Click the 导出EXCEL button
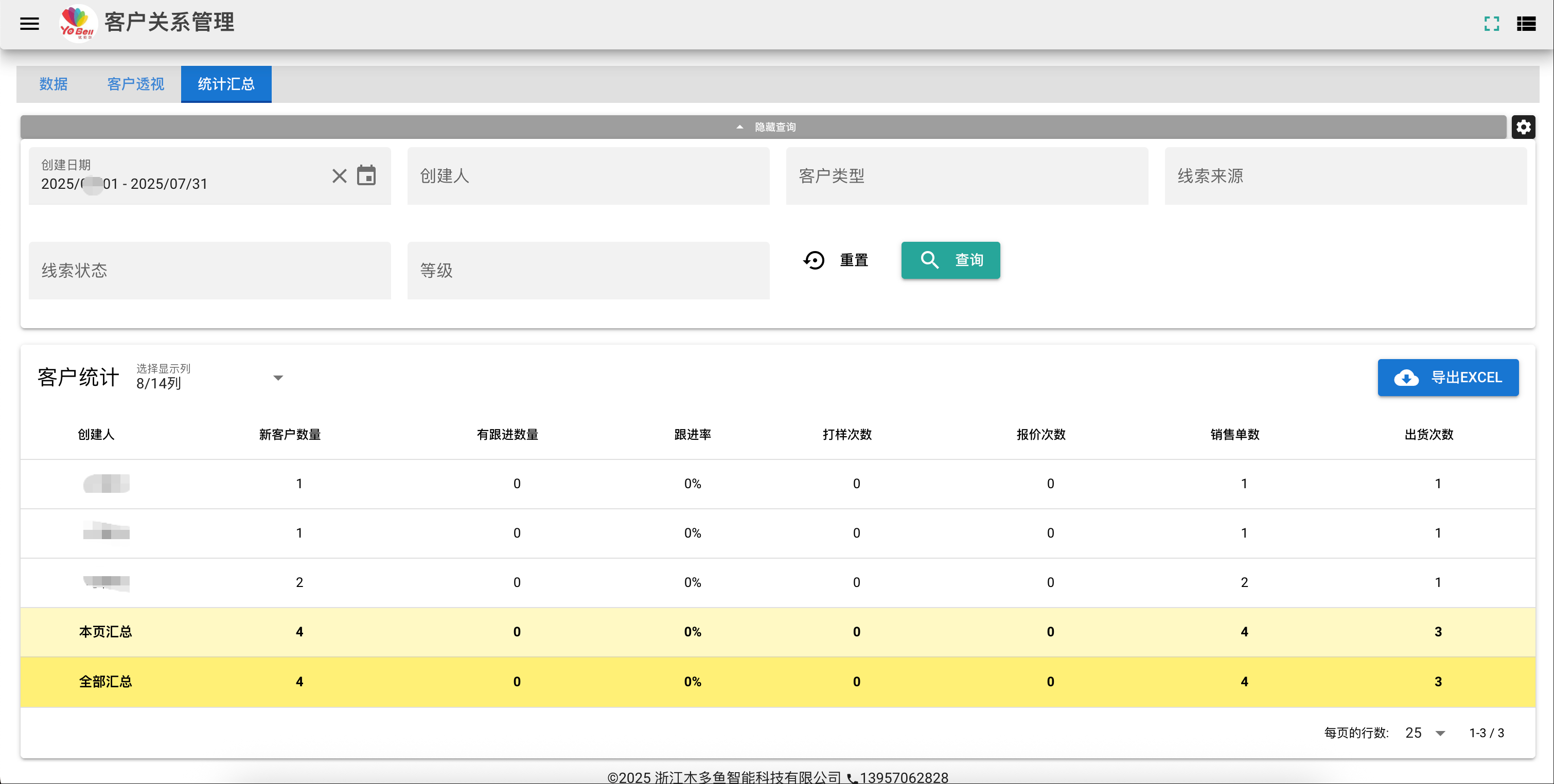The image size is (1554, 784). click(1448, 378)
